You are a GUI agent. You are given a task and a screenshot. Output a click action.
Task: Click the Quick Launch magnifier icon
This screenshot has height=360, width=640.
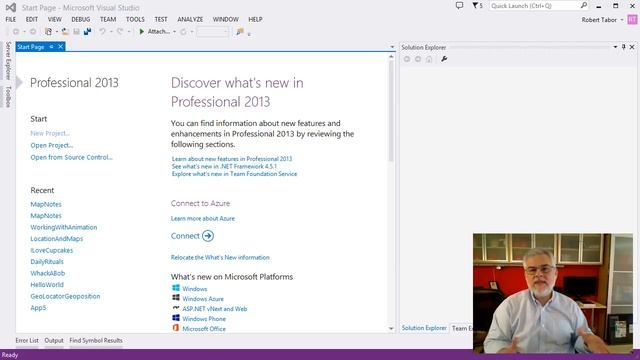coord(584,5)
